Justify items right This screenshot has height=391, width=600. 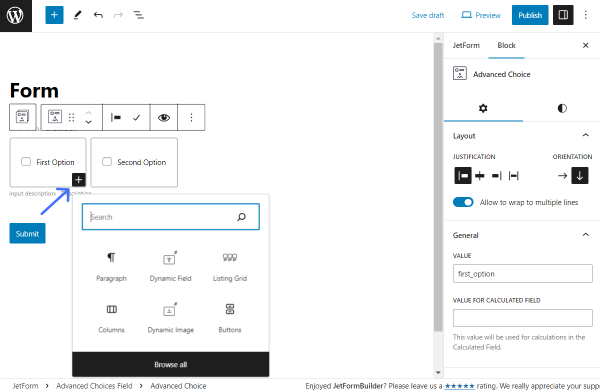pyautogui.click(x=497, y=176)
